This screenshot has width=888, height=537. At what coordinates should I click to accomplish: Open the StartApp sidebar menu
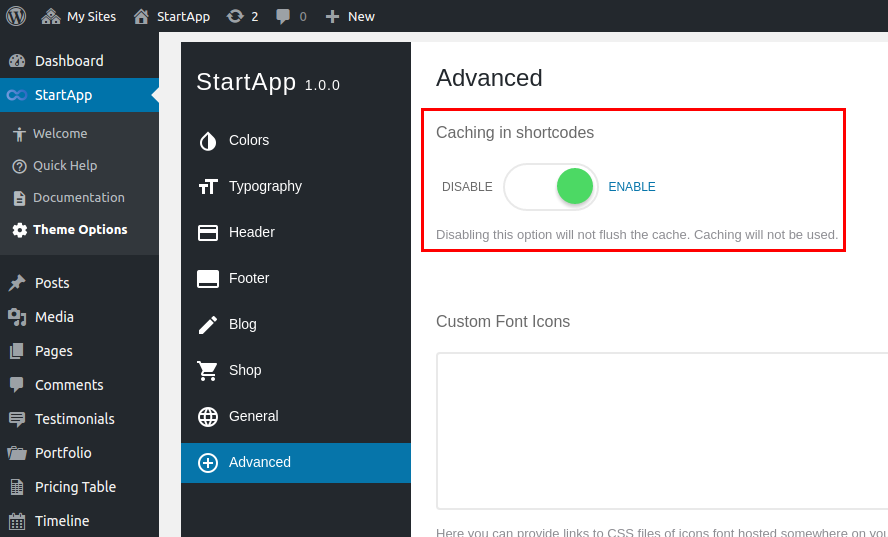(79, 95)
